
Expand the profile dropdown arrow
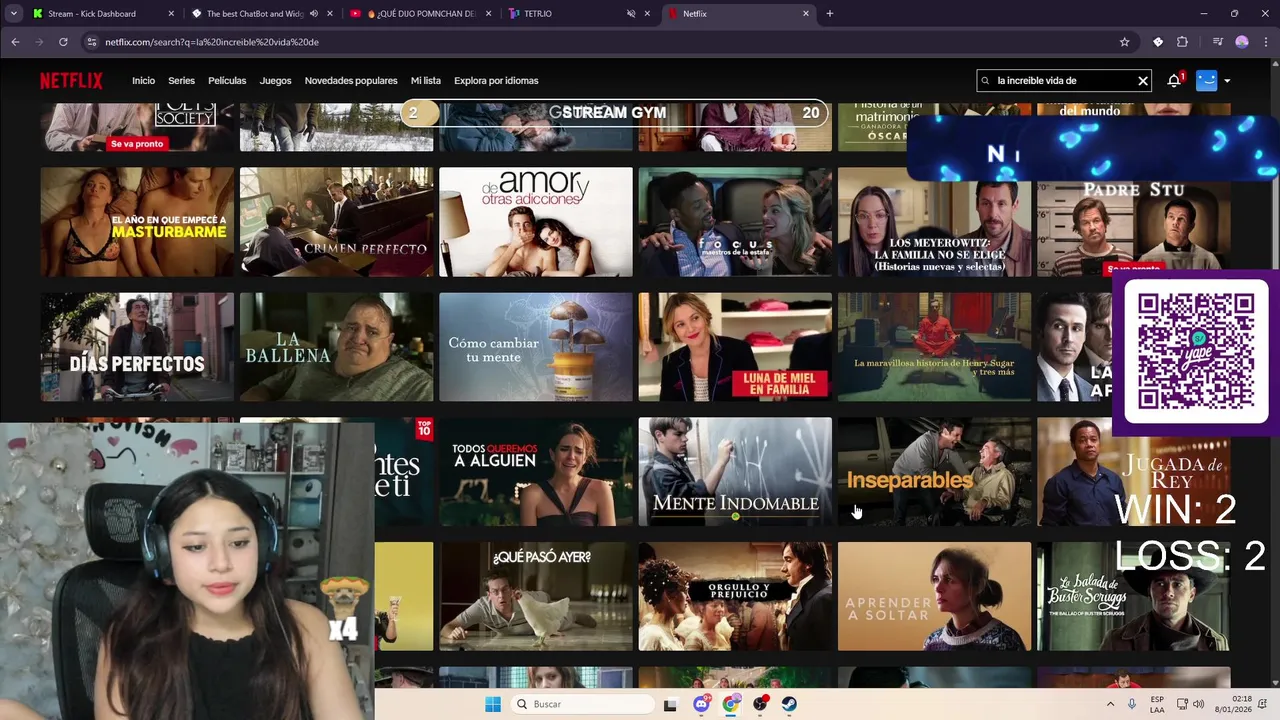click(1227, 81)
